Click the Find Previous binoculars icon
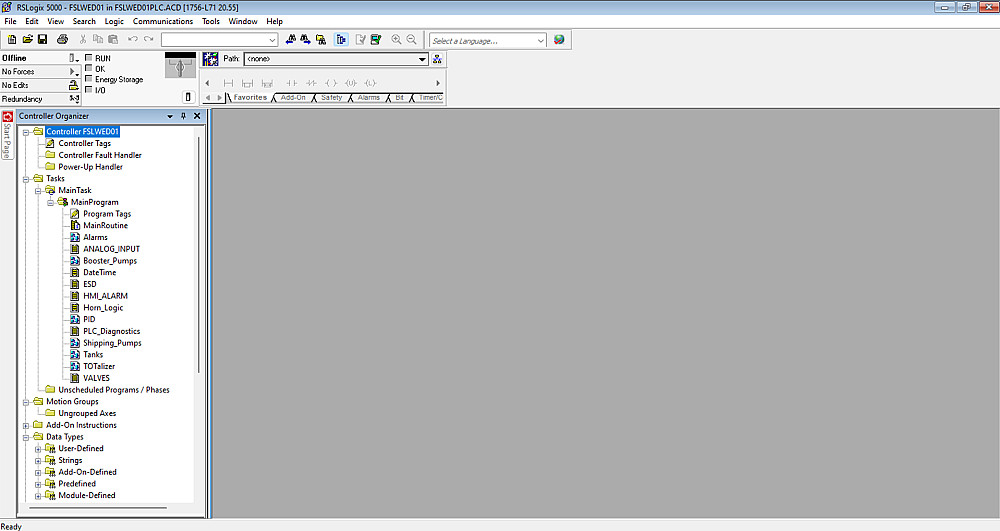1000x531 pixels. tap(291, 40)
